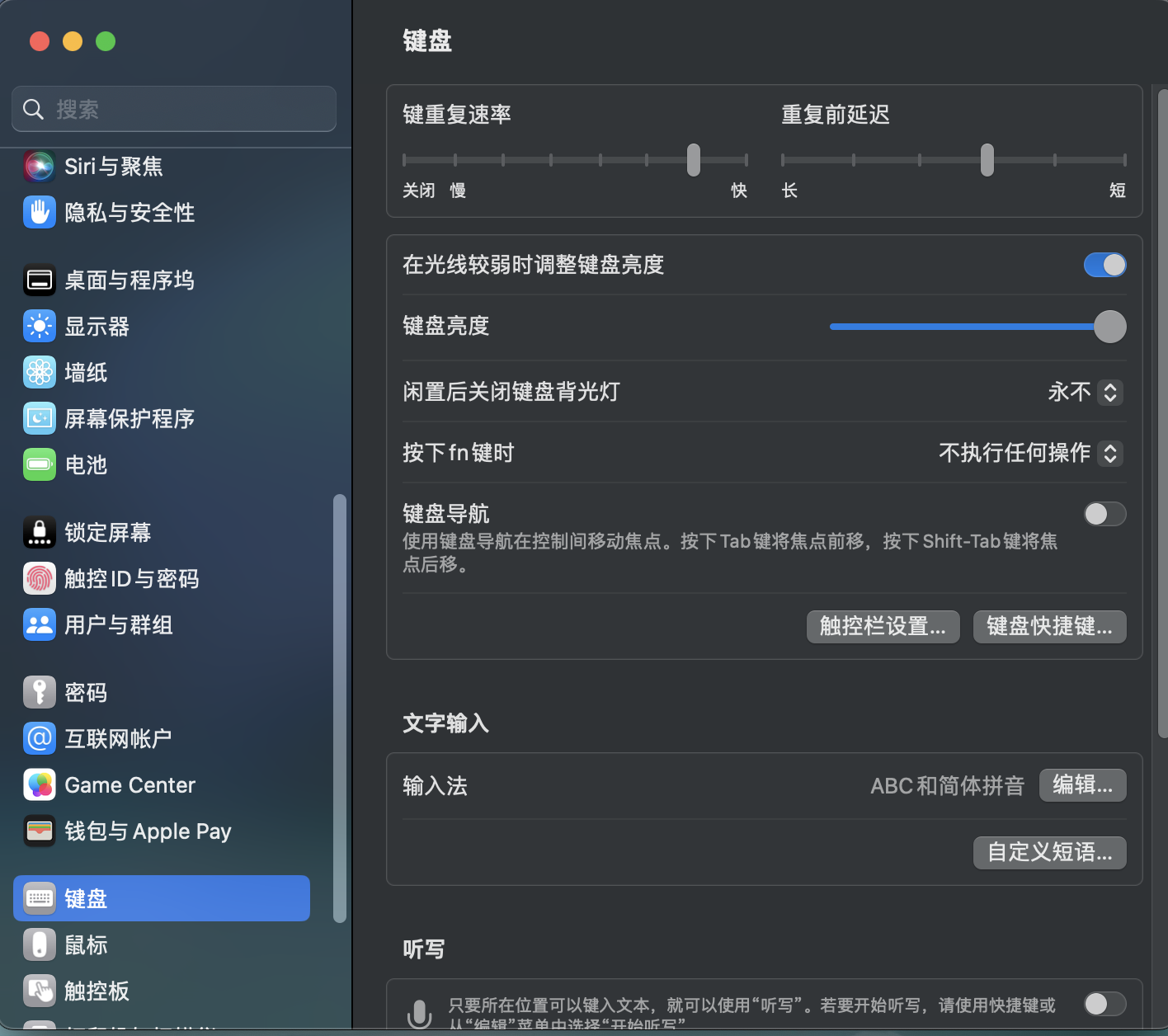
Task: Click the 显示器 sun icon
Action: point(39,327)
